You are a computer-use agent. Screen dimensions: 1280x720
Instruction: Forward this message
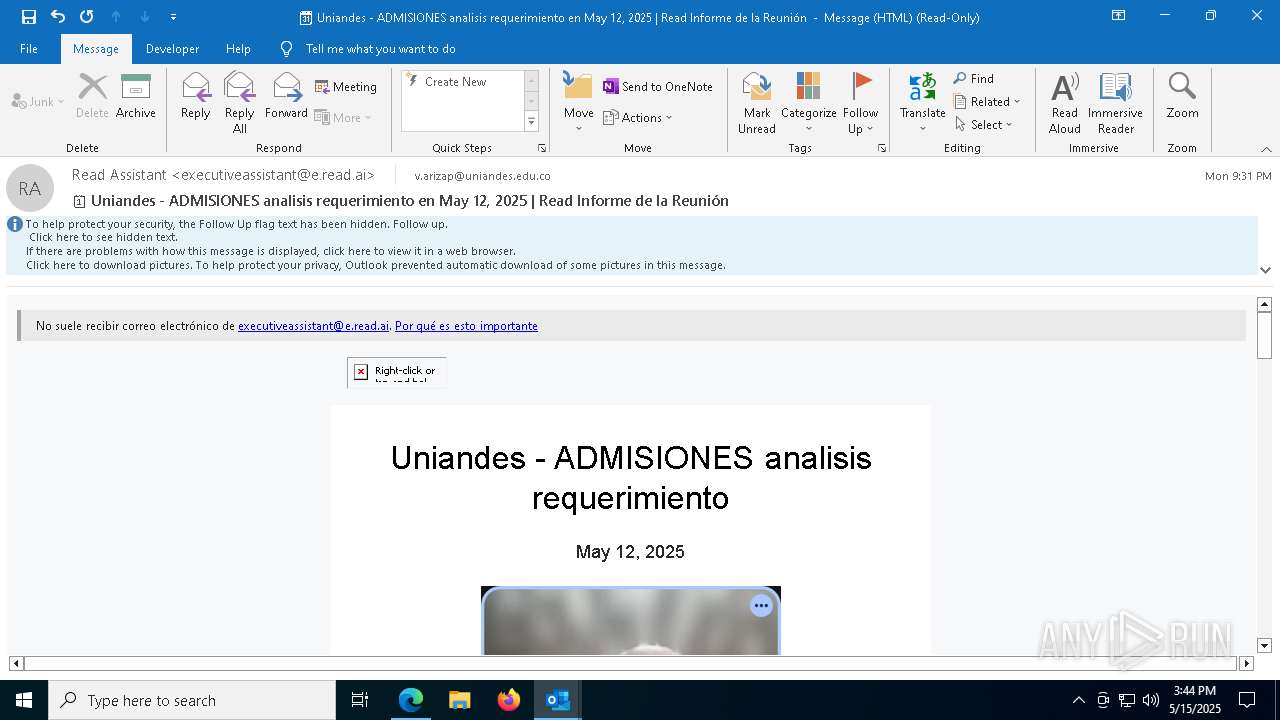[x=286, y=97]
